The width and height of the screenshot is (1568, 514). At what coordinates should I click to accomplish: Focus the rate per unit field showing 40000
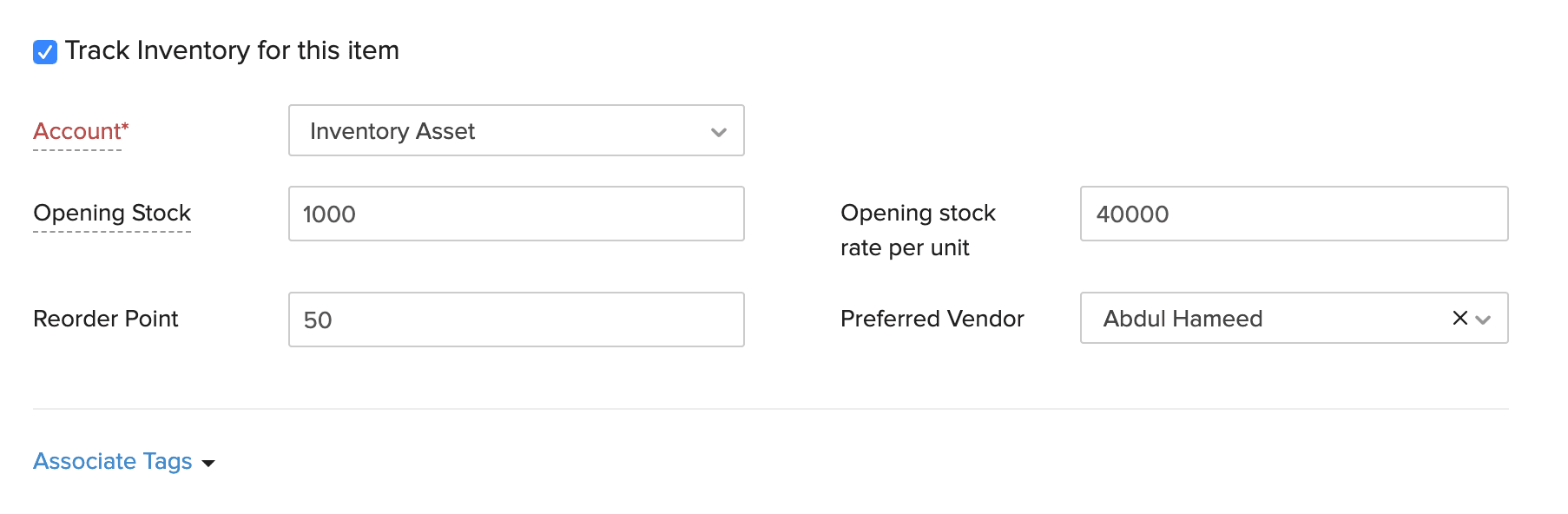pyautogui.click(x=1294, y=214)
